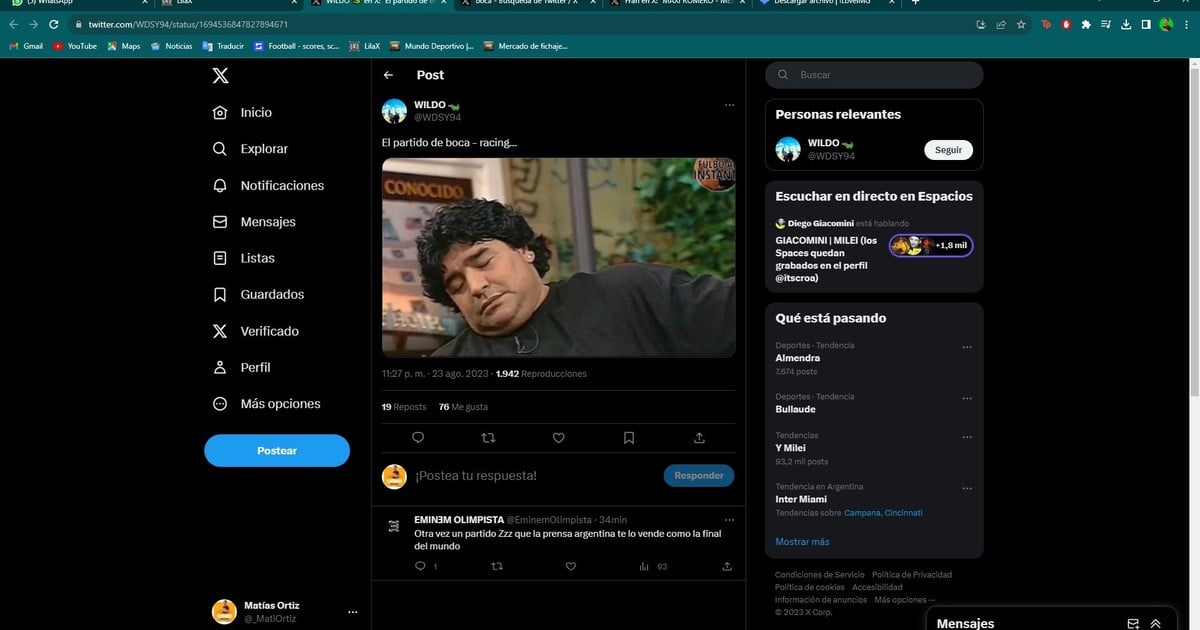Go back using the Post header arrow

pyautogui.click(x=388, y=75)
